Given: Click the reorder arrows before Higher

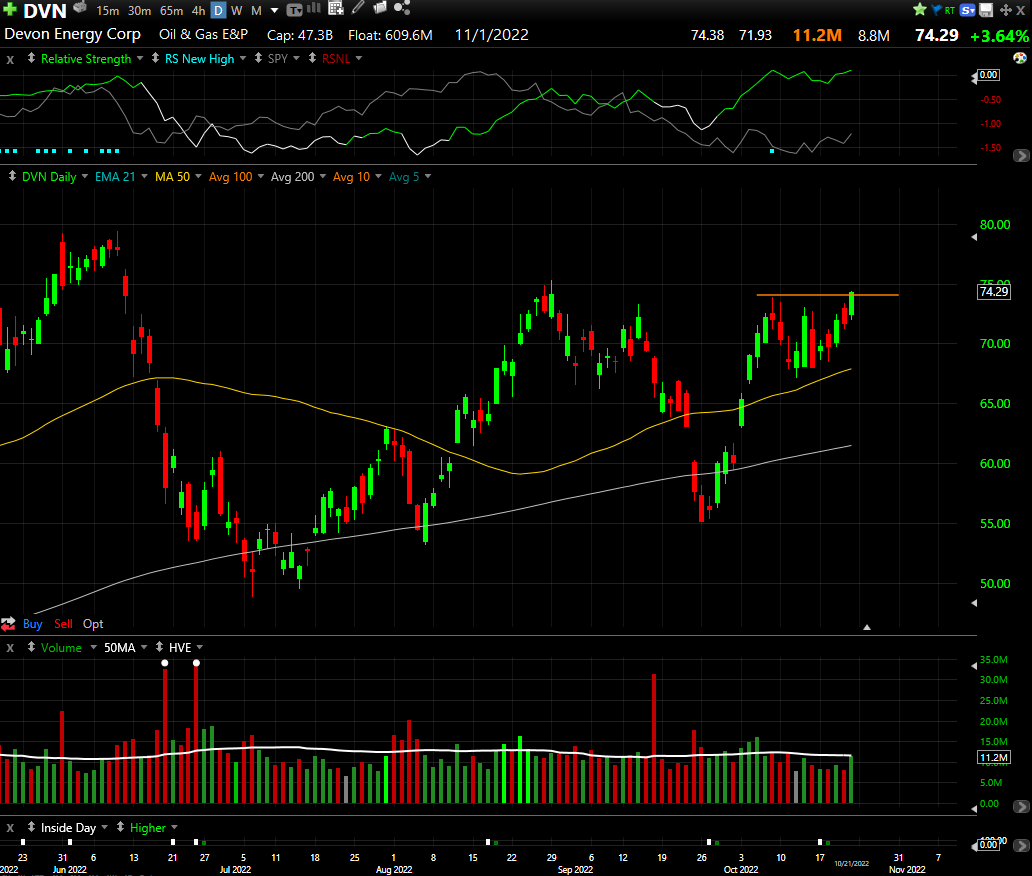Looking at the screenshot, I should [x=120, y=827].
